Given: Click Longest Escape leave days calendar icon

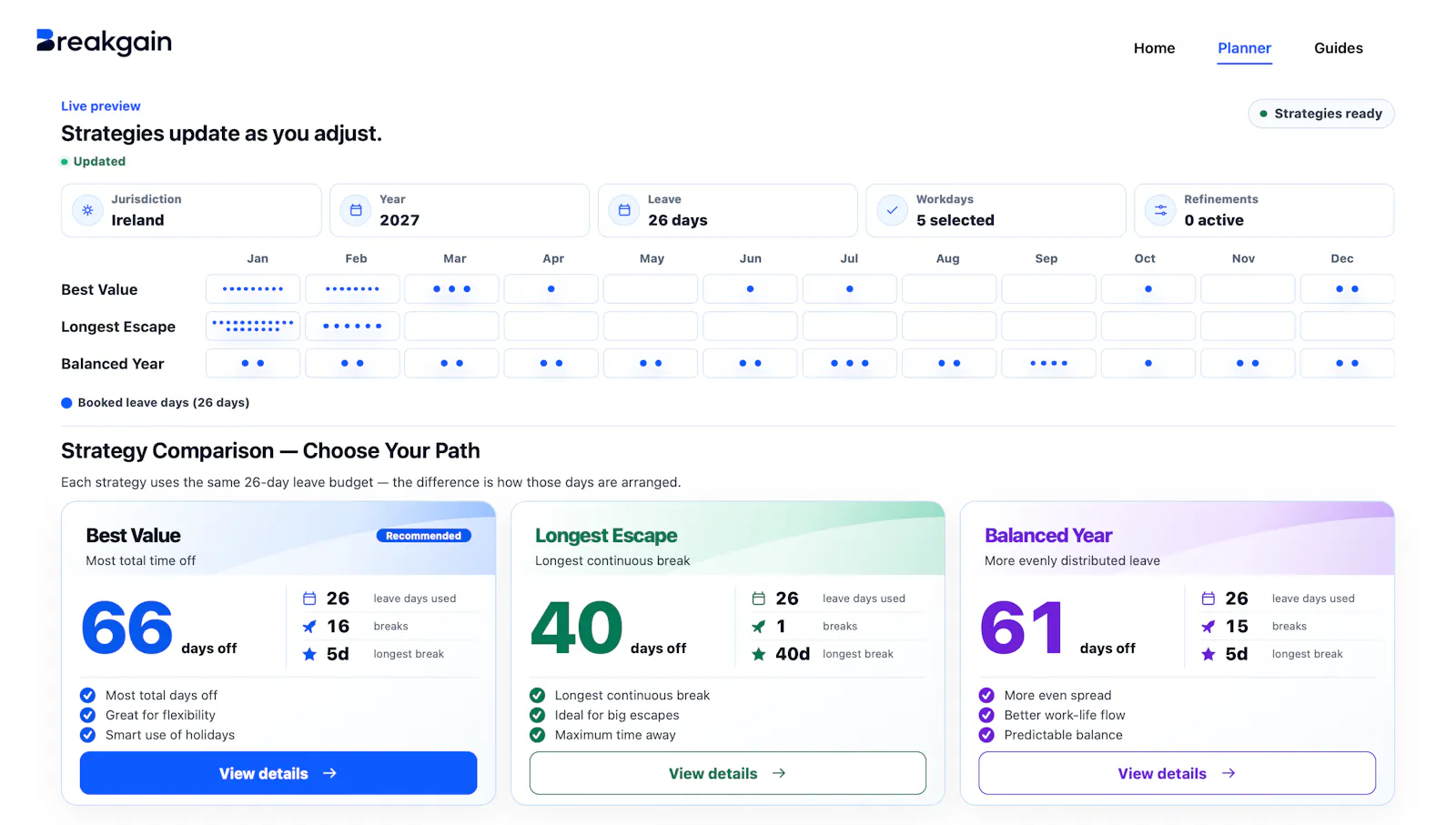Looking at the screenshot, I should point(759,599).
